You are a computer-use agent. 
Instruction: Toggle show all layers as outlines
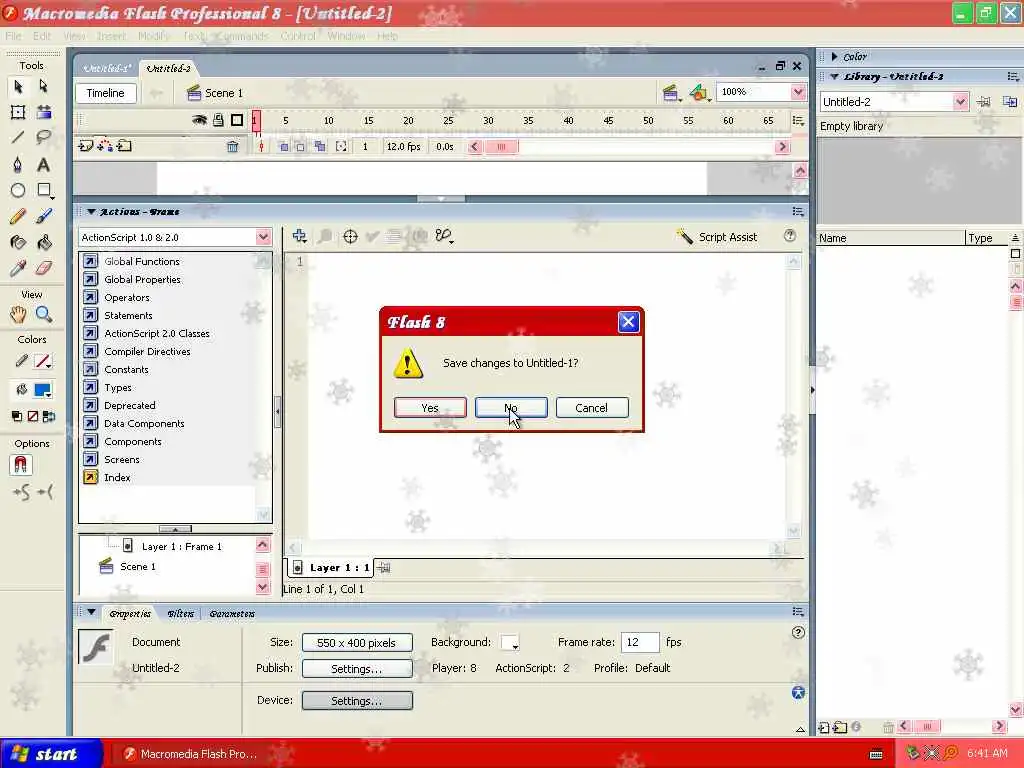coord(237,120)
